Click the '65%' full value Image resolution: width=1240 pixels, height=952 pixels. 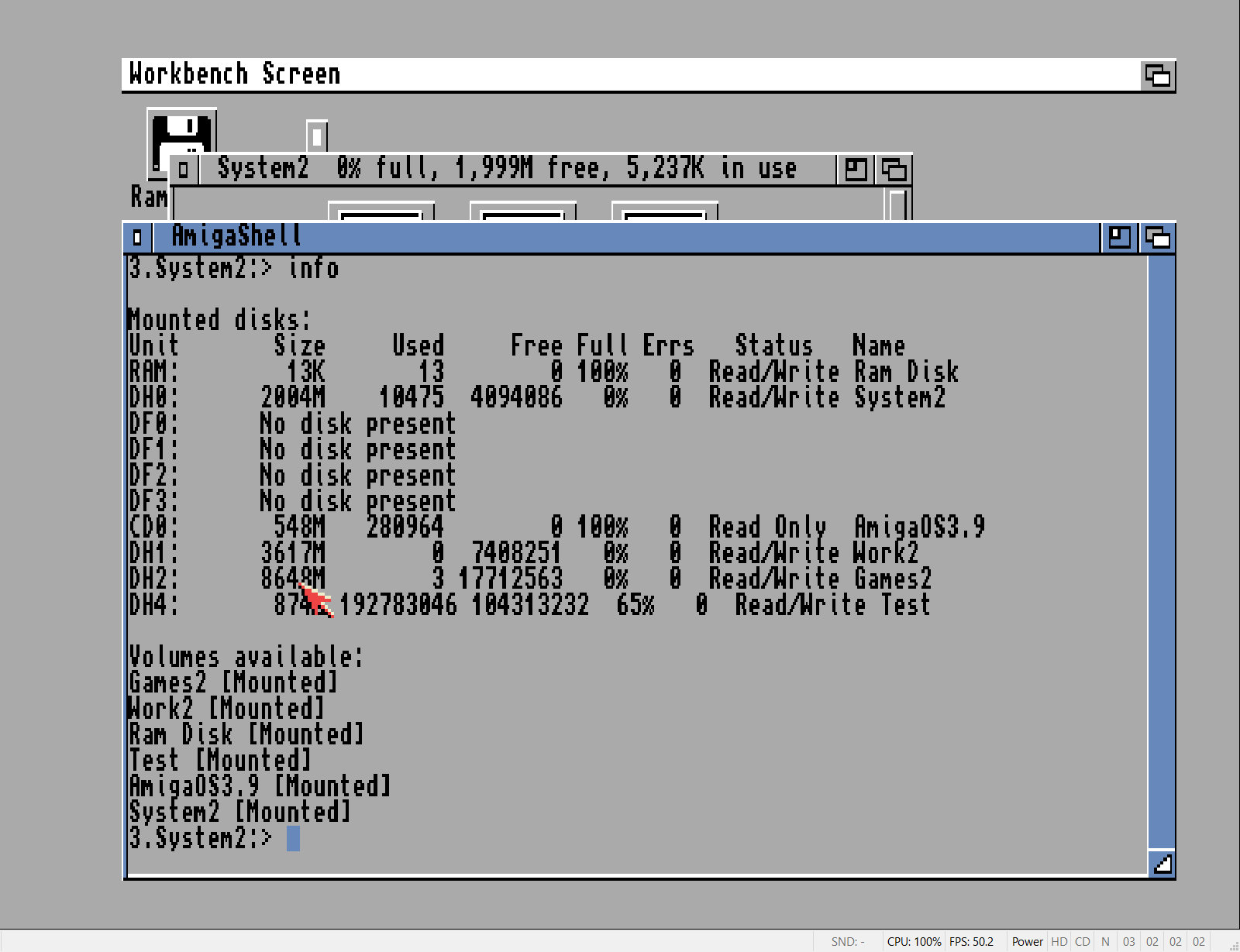tap(635, 605)
